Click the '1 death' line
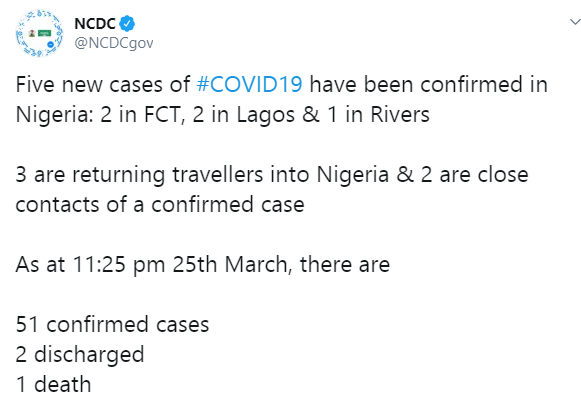The width and height of the screenshot is (581, 414). 53,384
